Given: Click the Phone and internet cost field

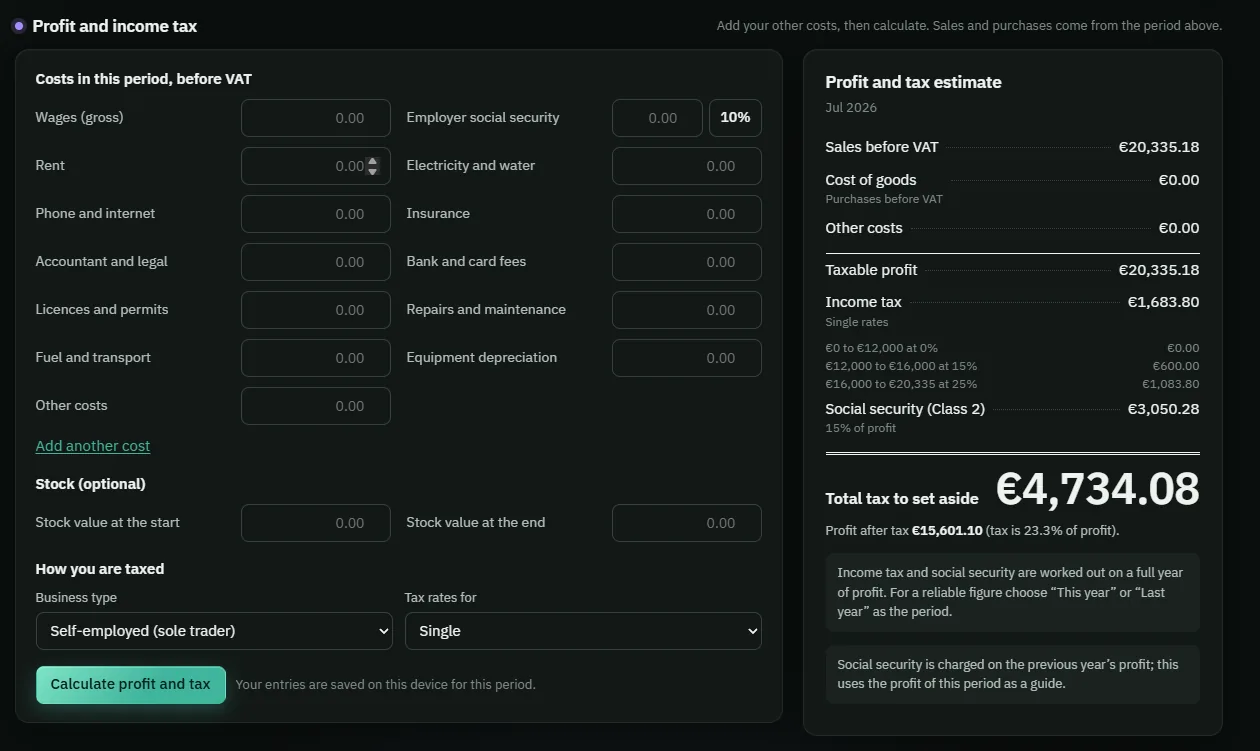Looking at the screenshot, I should (x=316, y=214).
